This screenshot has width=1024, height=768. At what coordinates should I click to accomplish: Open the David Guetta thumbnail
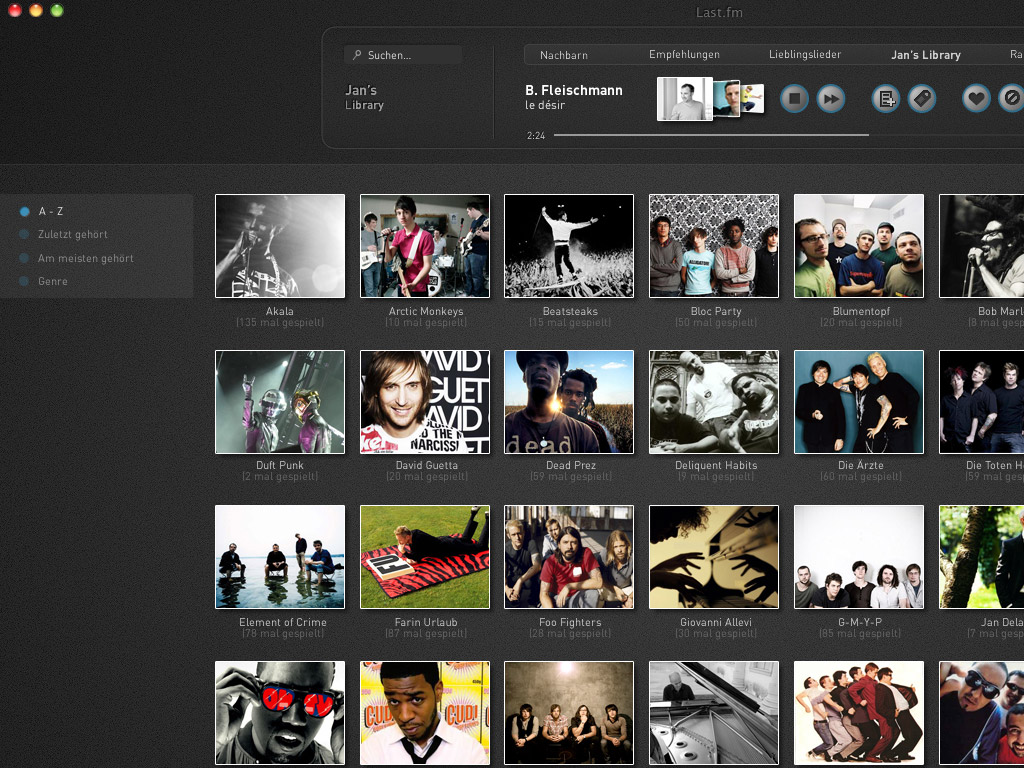tap(424, 402)
